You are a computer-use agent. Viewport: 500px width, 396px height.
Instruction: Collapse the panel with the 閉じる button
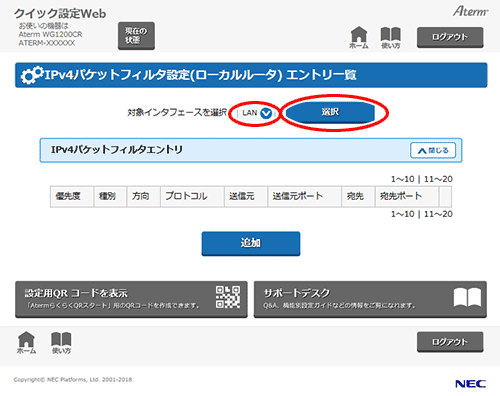(433, 150)
